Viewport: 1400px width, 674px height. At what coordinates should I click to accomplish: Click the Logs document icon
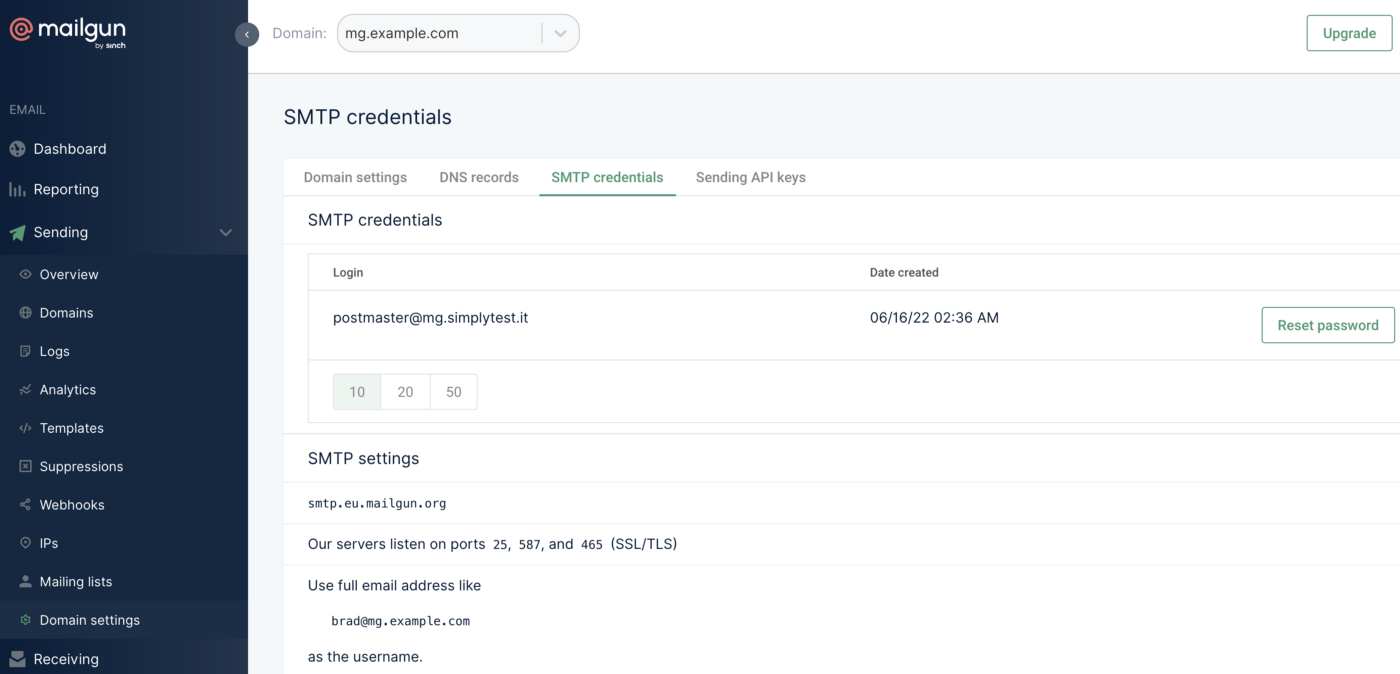click(x=26, y=351)
